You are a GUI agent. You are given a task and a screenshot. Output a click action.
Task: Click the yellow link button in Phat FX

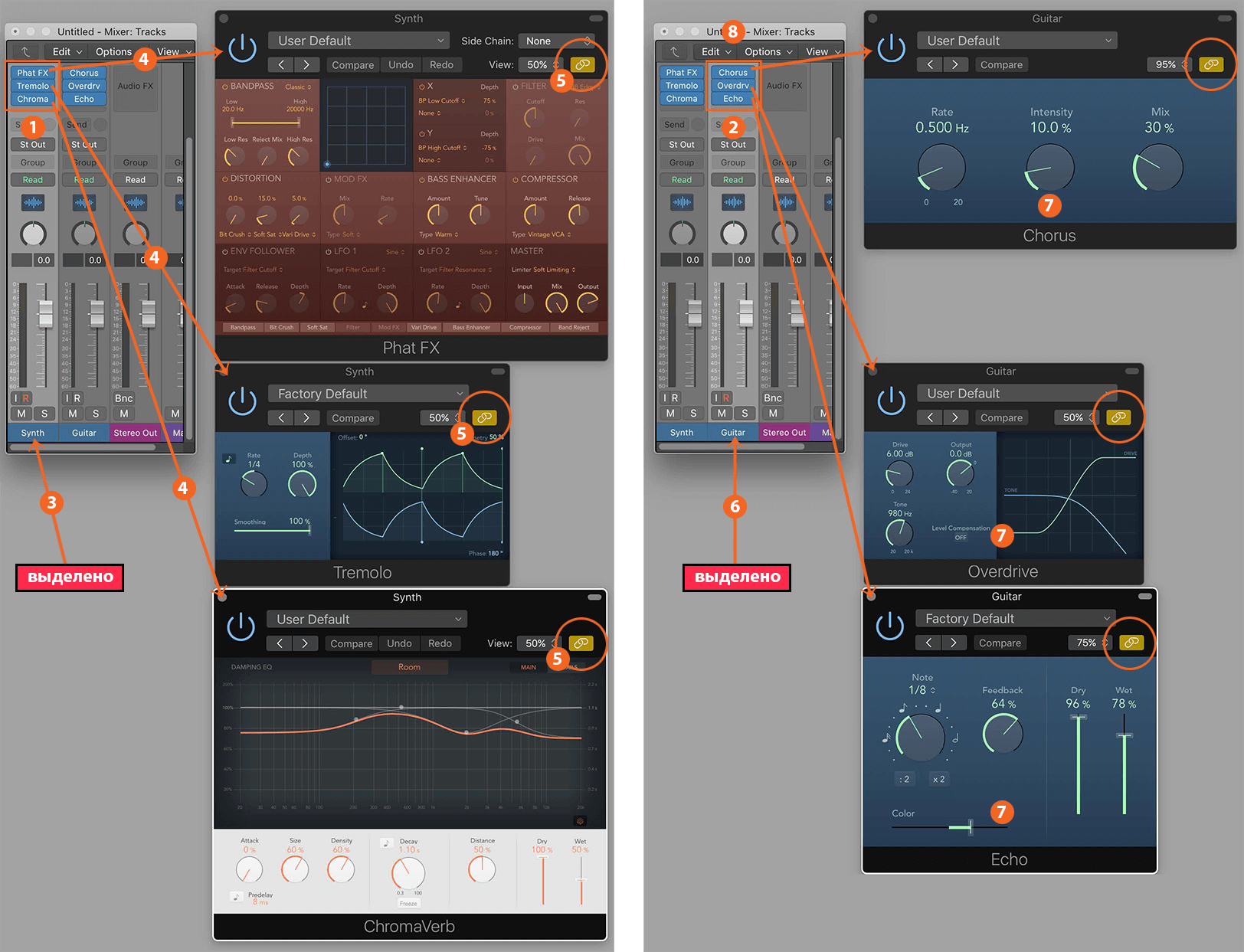(582, 64)
